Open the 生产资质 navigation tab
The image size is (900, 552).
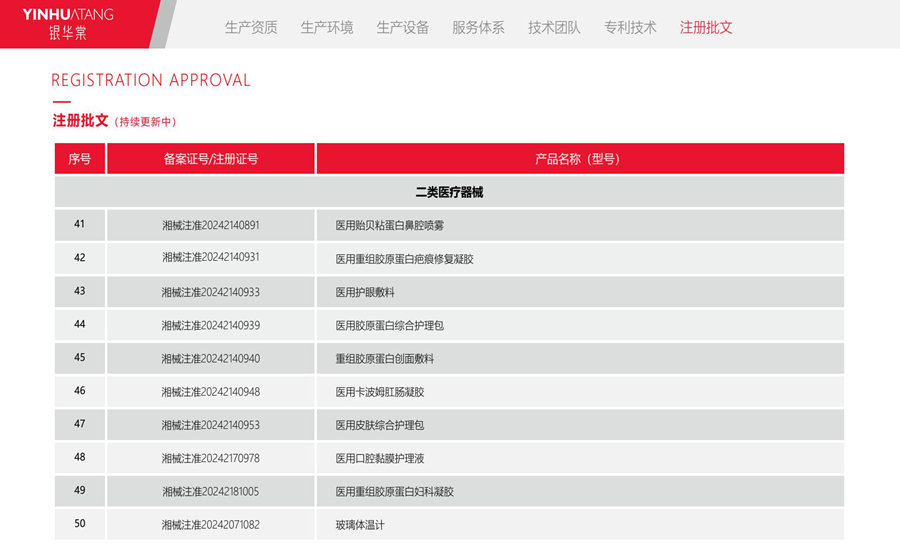[251, 28]
